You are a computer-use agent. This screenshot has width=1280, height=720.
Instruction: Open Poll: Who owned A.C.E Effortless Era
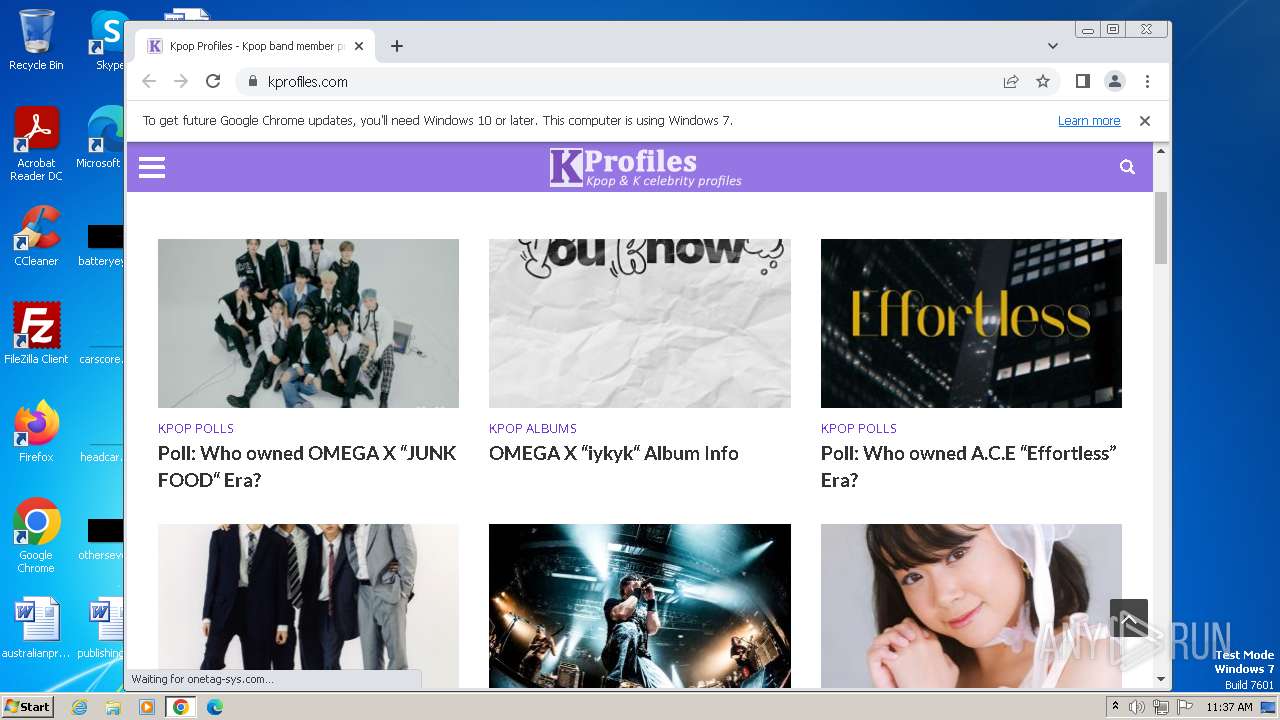click(969, 466)
